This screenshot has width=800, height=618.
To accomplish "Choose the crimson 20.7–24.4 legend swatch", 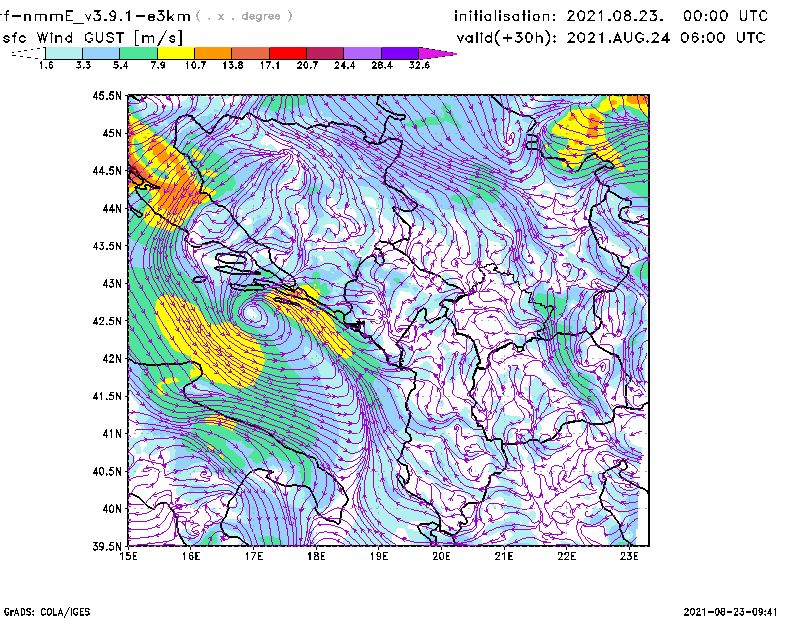I will click(325, 53).
